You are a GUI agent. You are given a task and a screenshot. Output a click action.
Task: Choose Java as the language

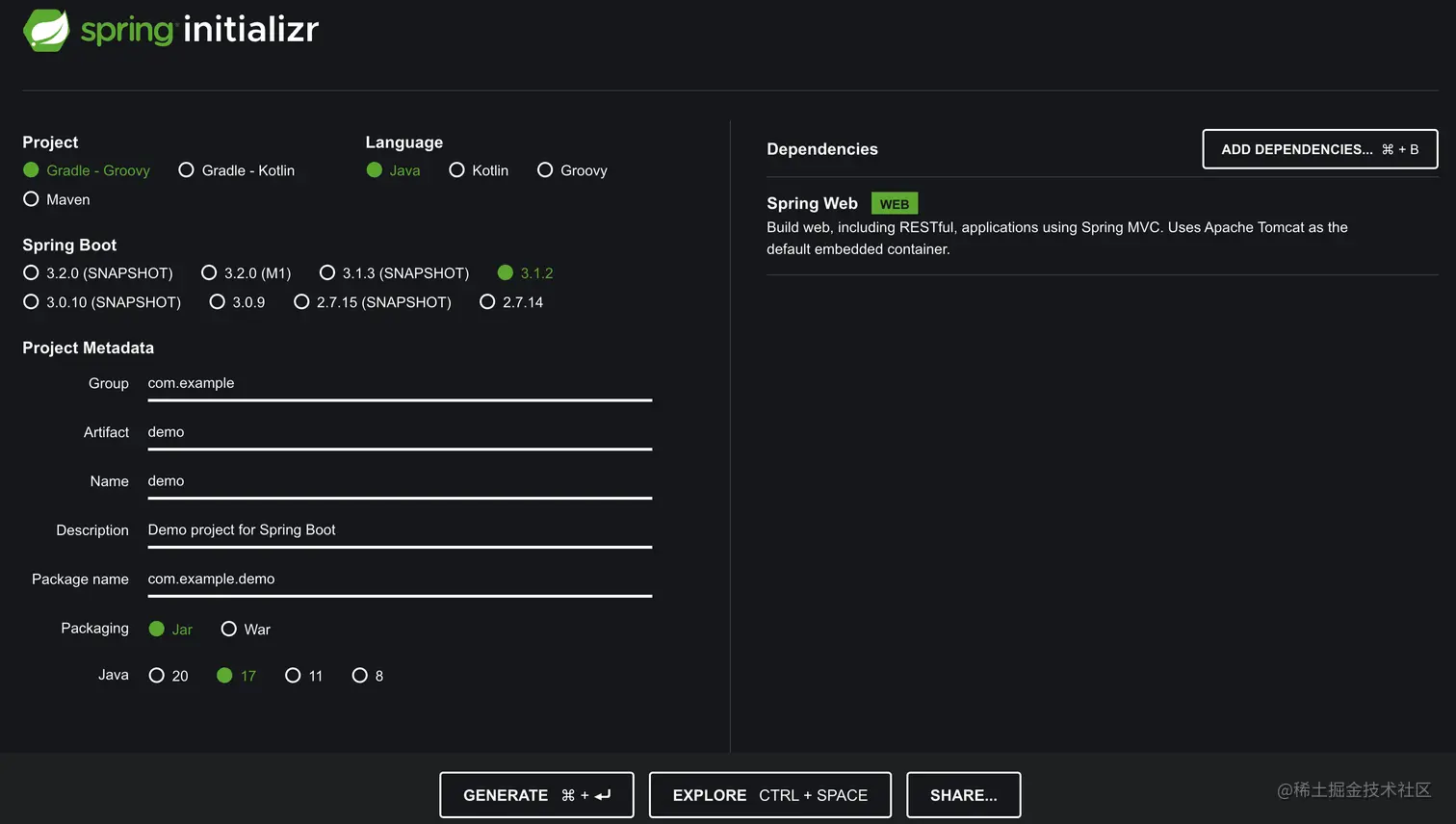point(393,170)
